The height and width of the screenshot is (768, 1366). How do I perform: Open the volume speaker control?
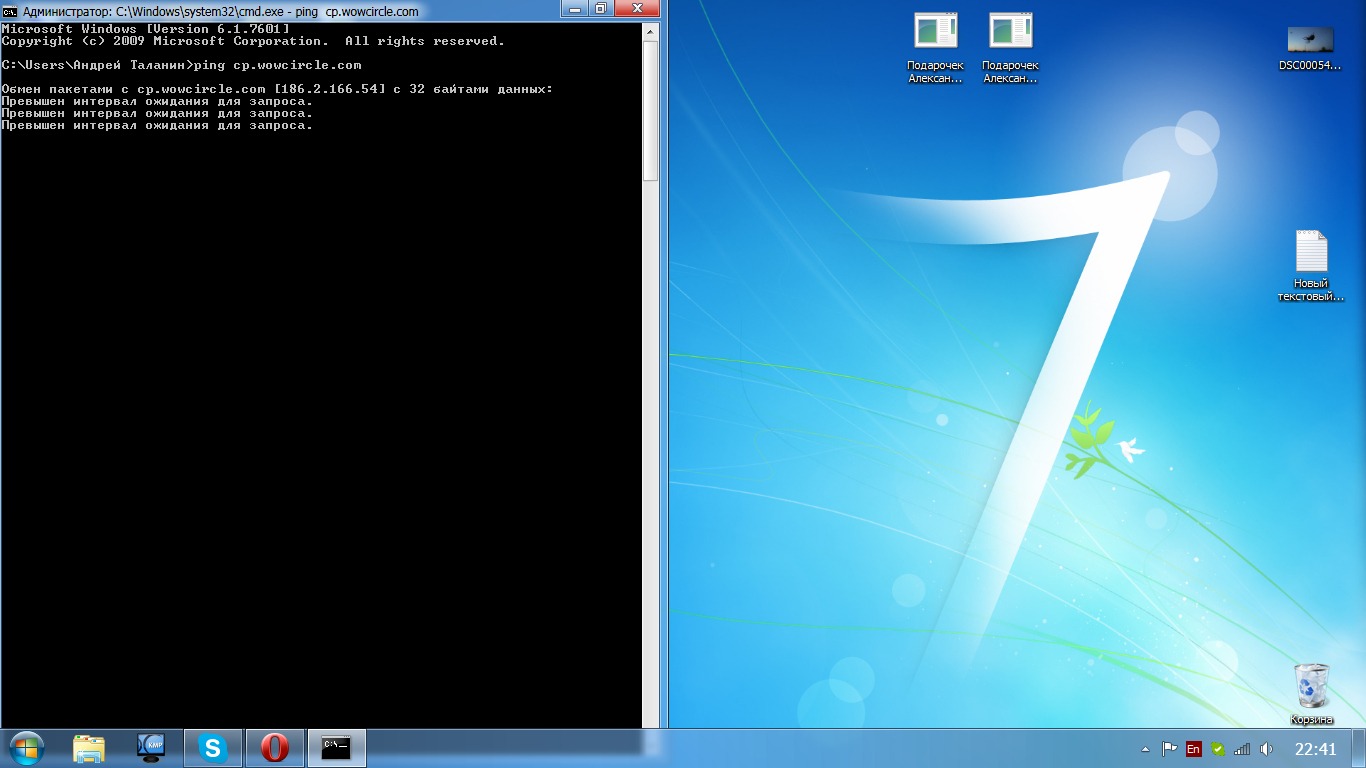(1266, 749)
